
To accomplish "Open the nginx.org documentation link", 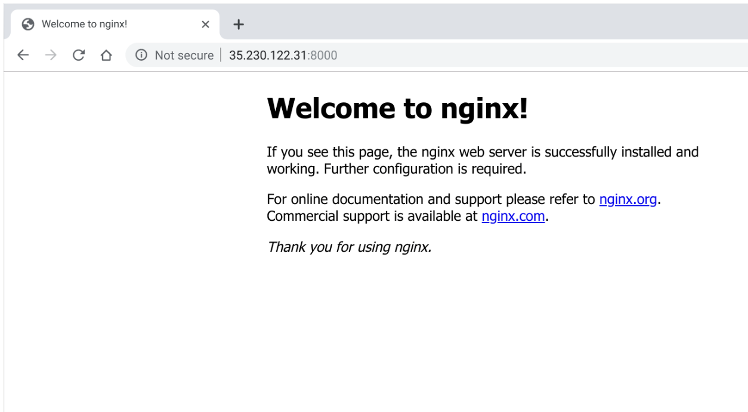I will click(x=628, y=199).
